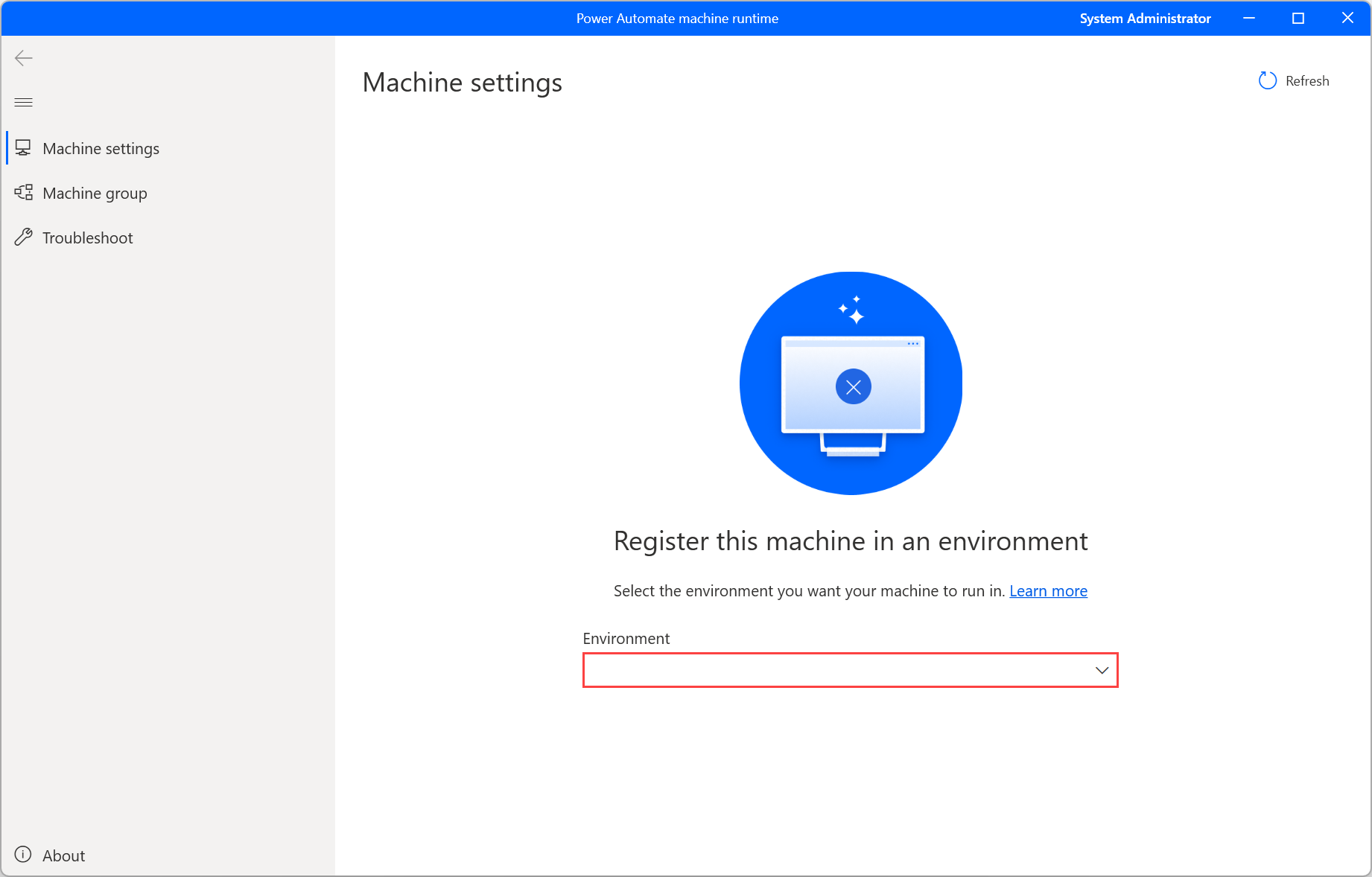1372x877 pixels.
Task: Click the back arrow at top left
Action: click(x=23, y=58)
